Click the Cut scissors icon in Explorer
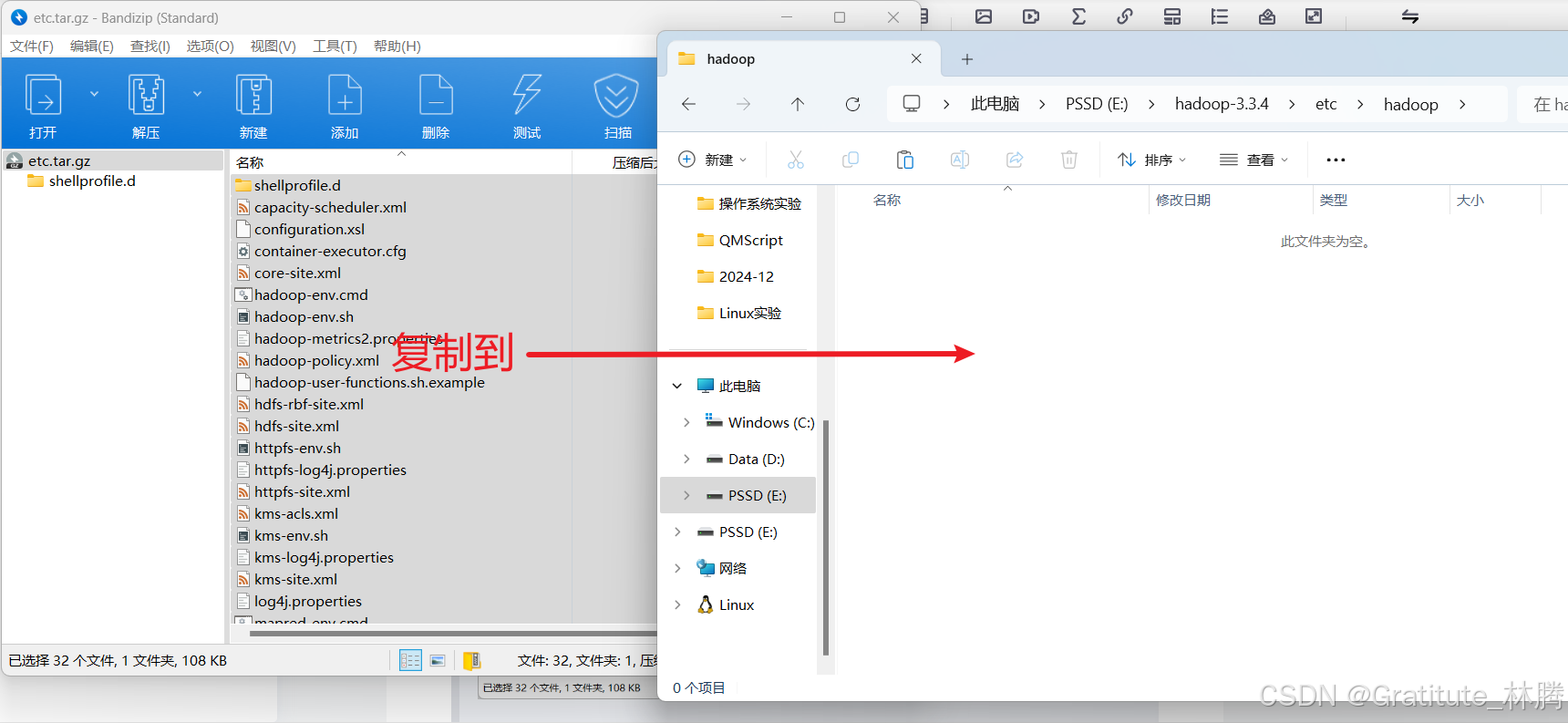The height and width of the screenshot is (723, 1568). click(x=796, y=160)
